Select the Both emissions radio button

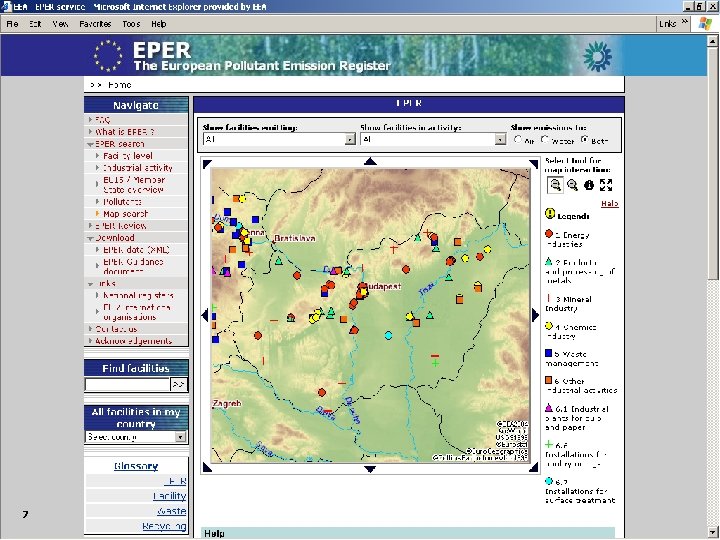click(585, 139)
